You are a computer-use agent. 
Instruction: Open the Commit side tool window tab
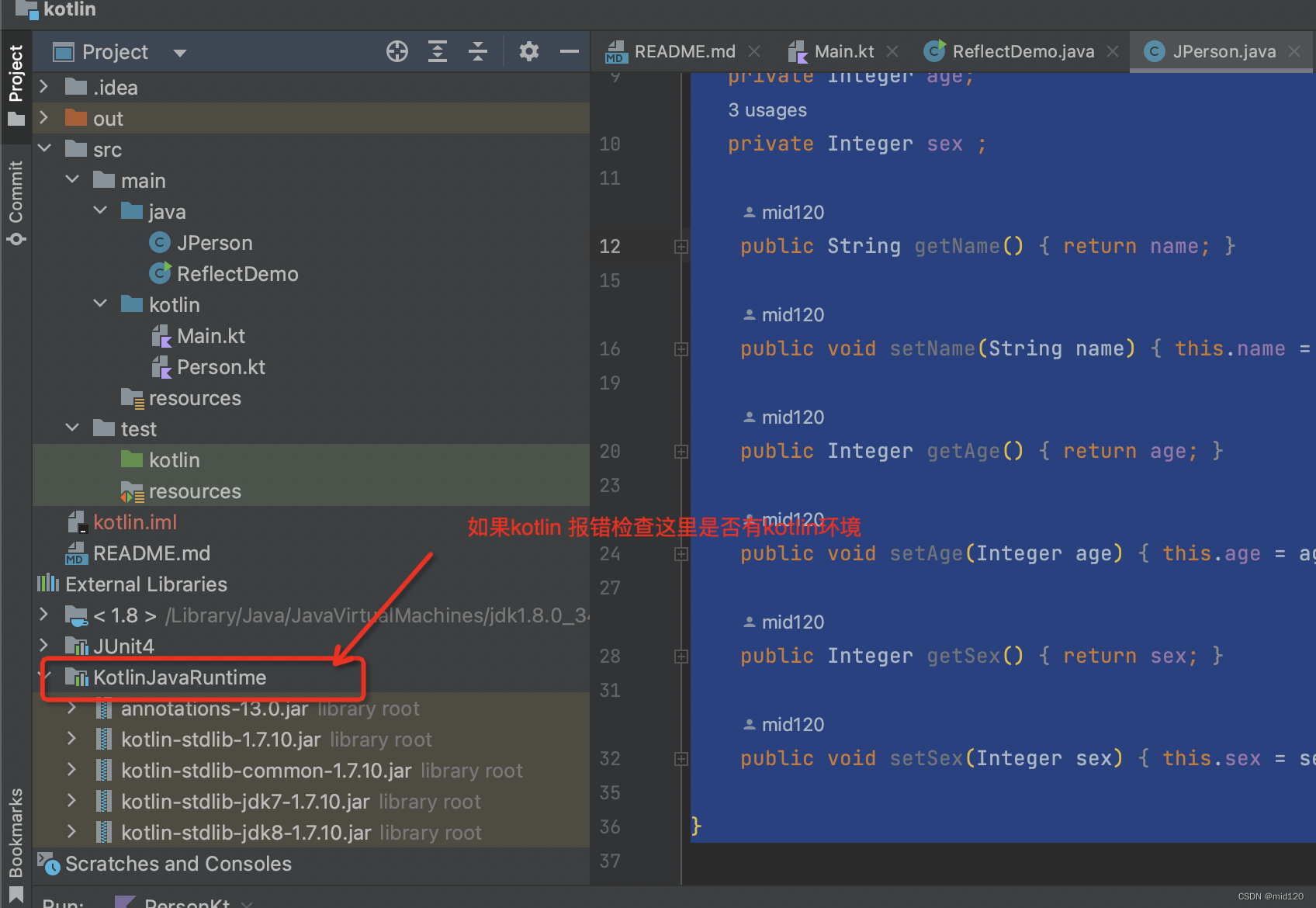(16, 203)
